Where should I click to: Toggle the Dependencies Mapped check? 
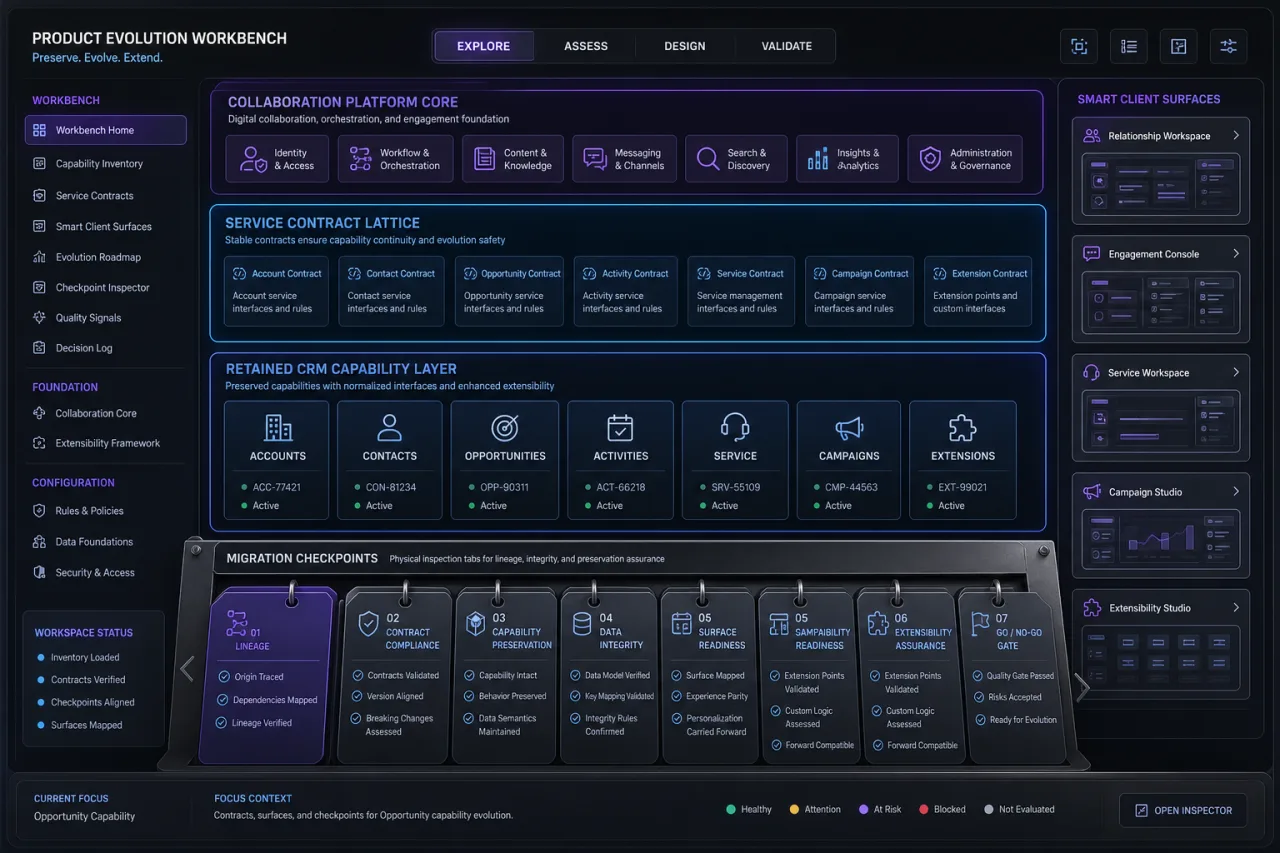pyautogui.click(x=224, y=700)
